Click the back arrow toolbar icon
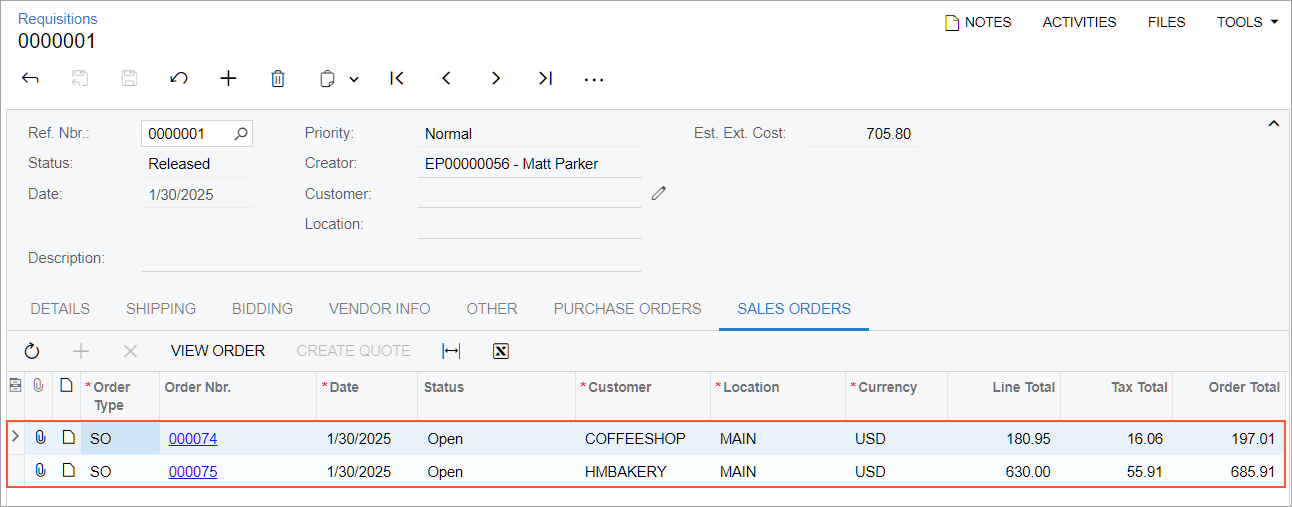The width and height of the screenshot is (1292, 507). coord(30,78)
